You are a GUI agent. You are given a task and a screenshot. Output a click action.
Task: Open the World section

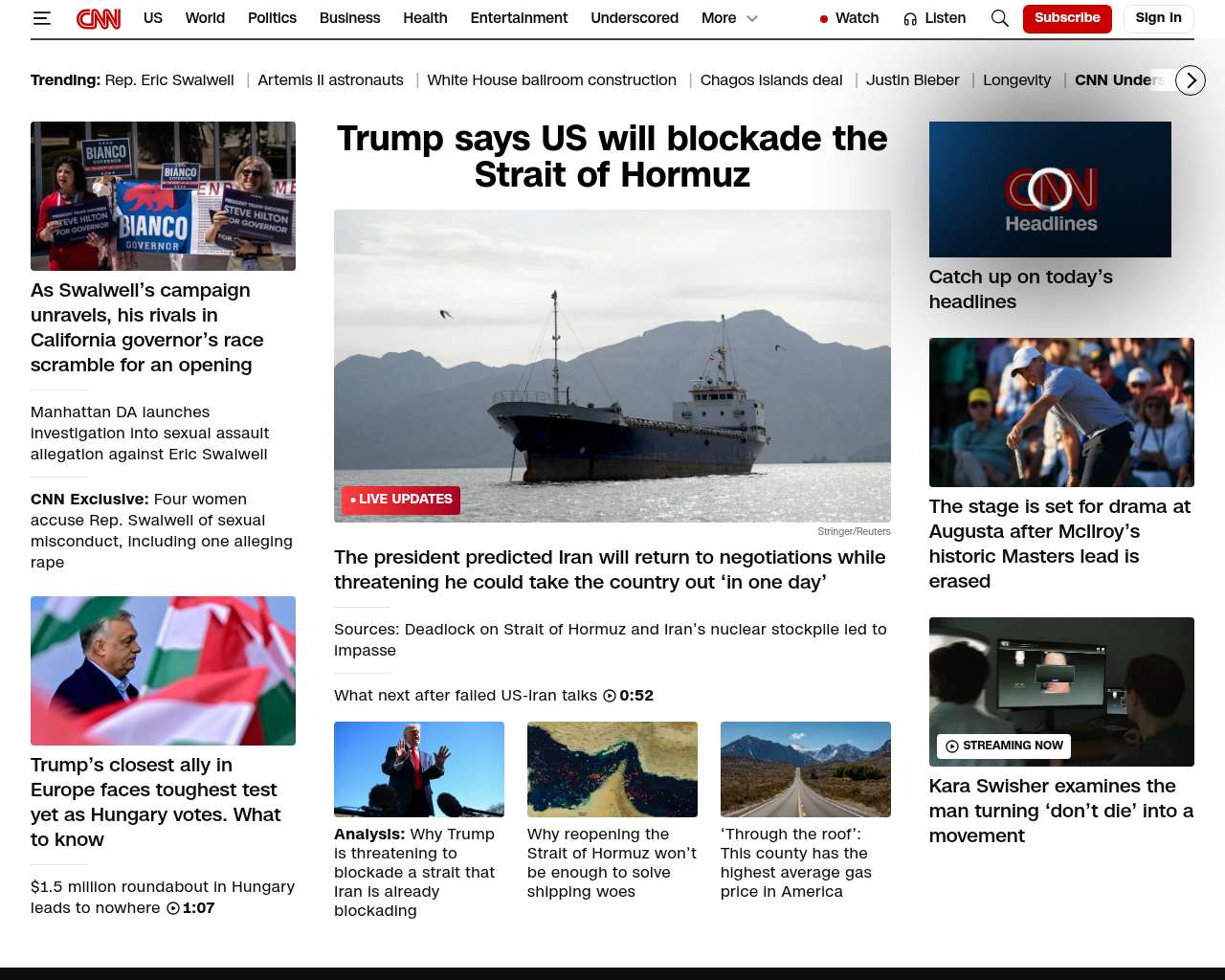point(205,18)
